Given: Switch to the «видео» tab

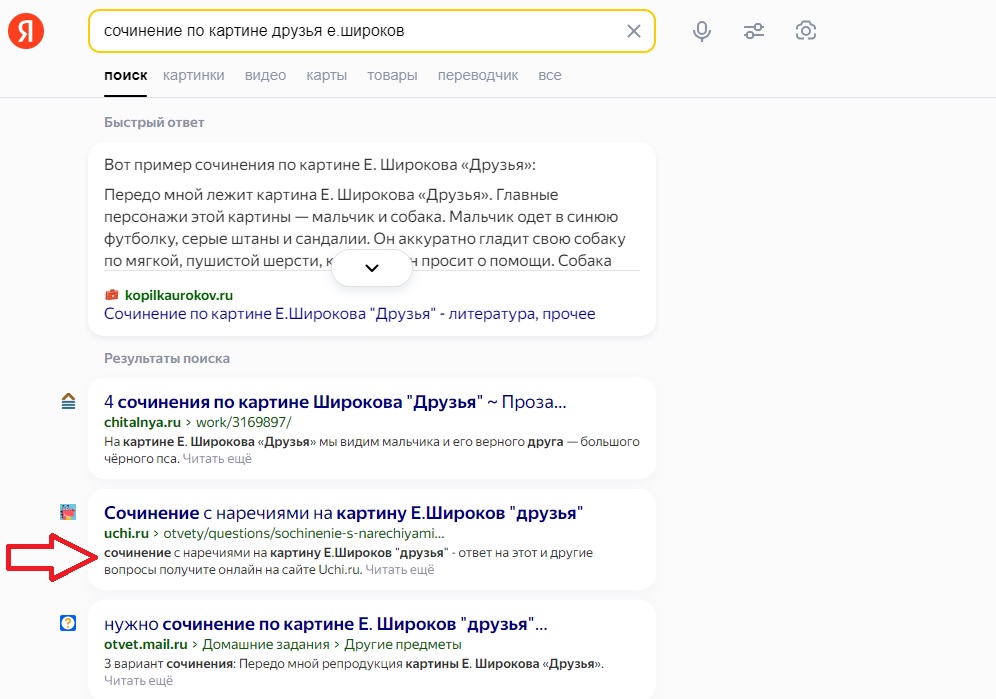Looking at the screenshot, I should (265, 75).
